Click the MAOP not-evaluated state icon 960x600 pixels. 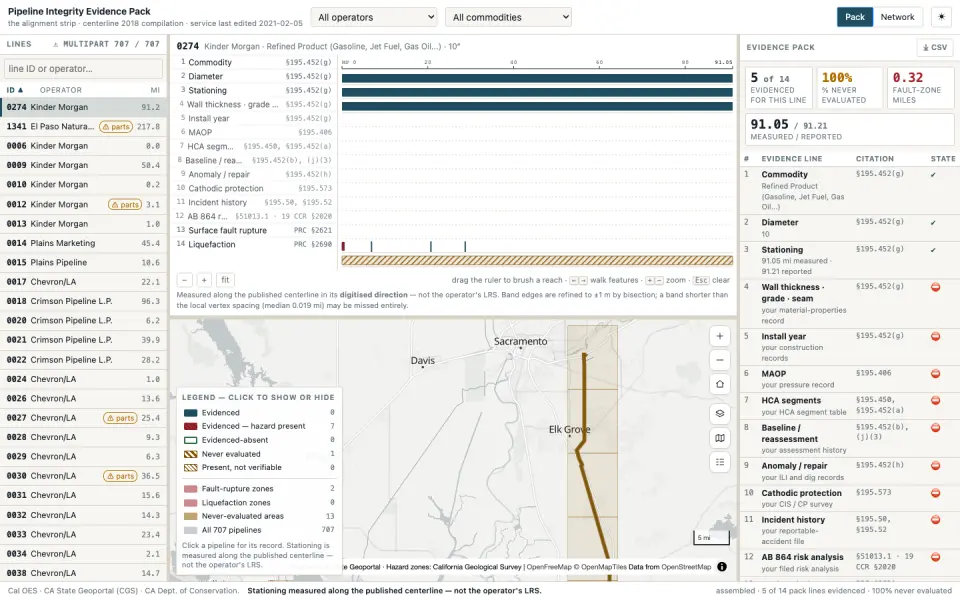(x=936, y=374)
